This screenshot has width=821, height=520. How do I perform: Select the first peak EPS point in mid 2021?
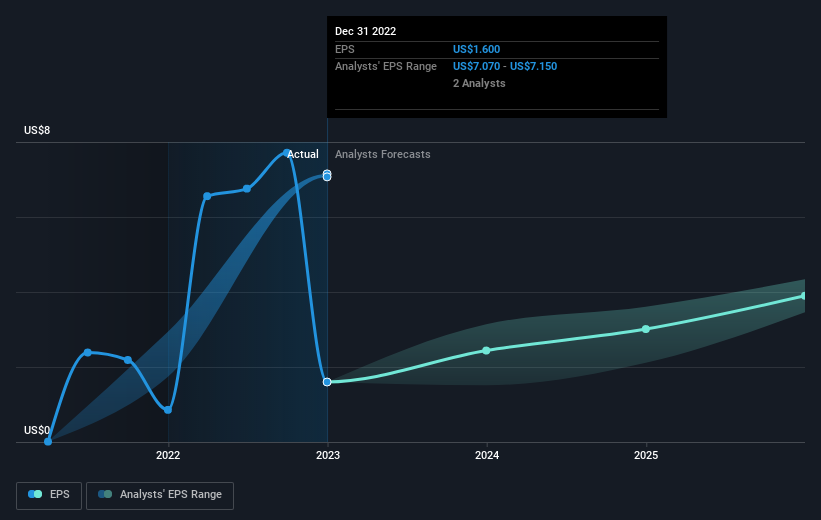(x=88, y=352)
